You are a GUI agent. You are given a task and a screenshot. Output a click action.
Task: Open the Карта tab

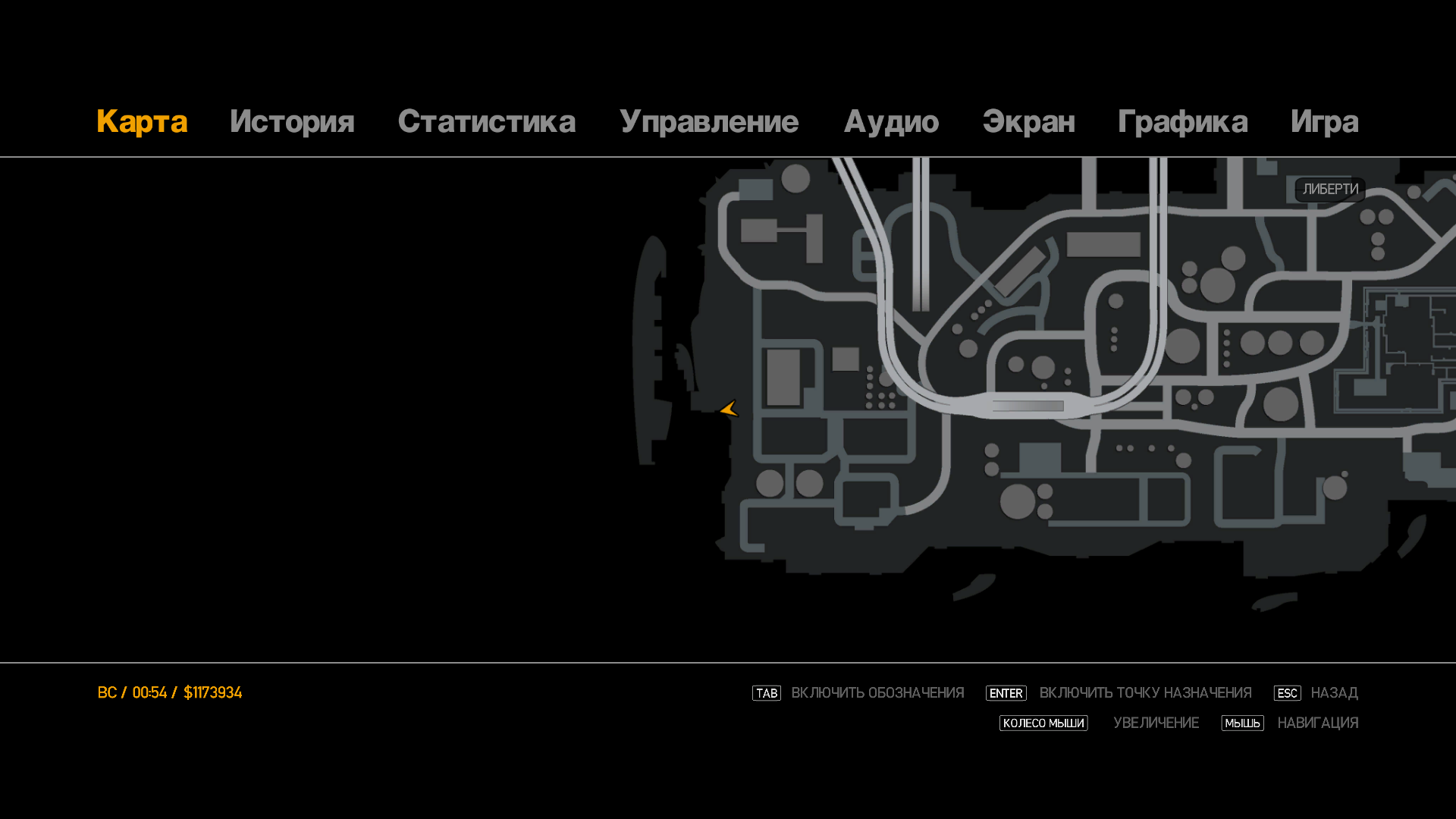(142, 122)
